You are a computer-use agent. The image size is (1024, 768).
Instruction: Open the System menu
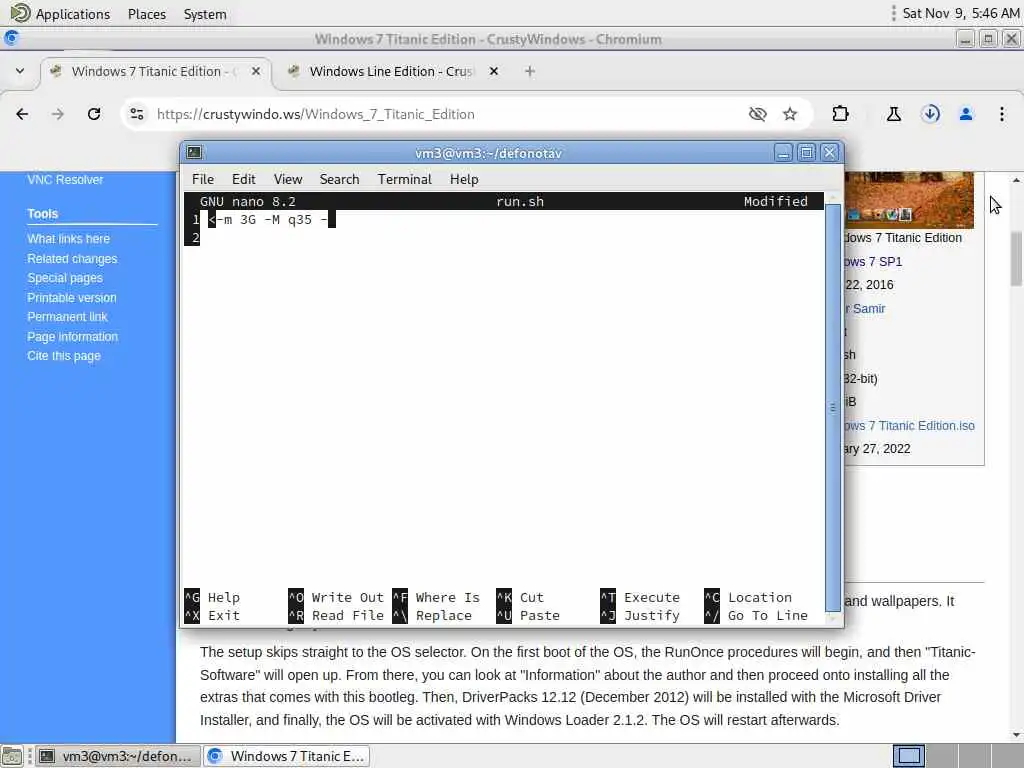coord(205,14)
